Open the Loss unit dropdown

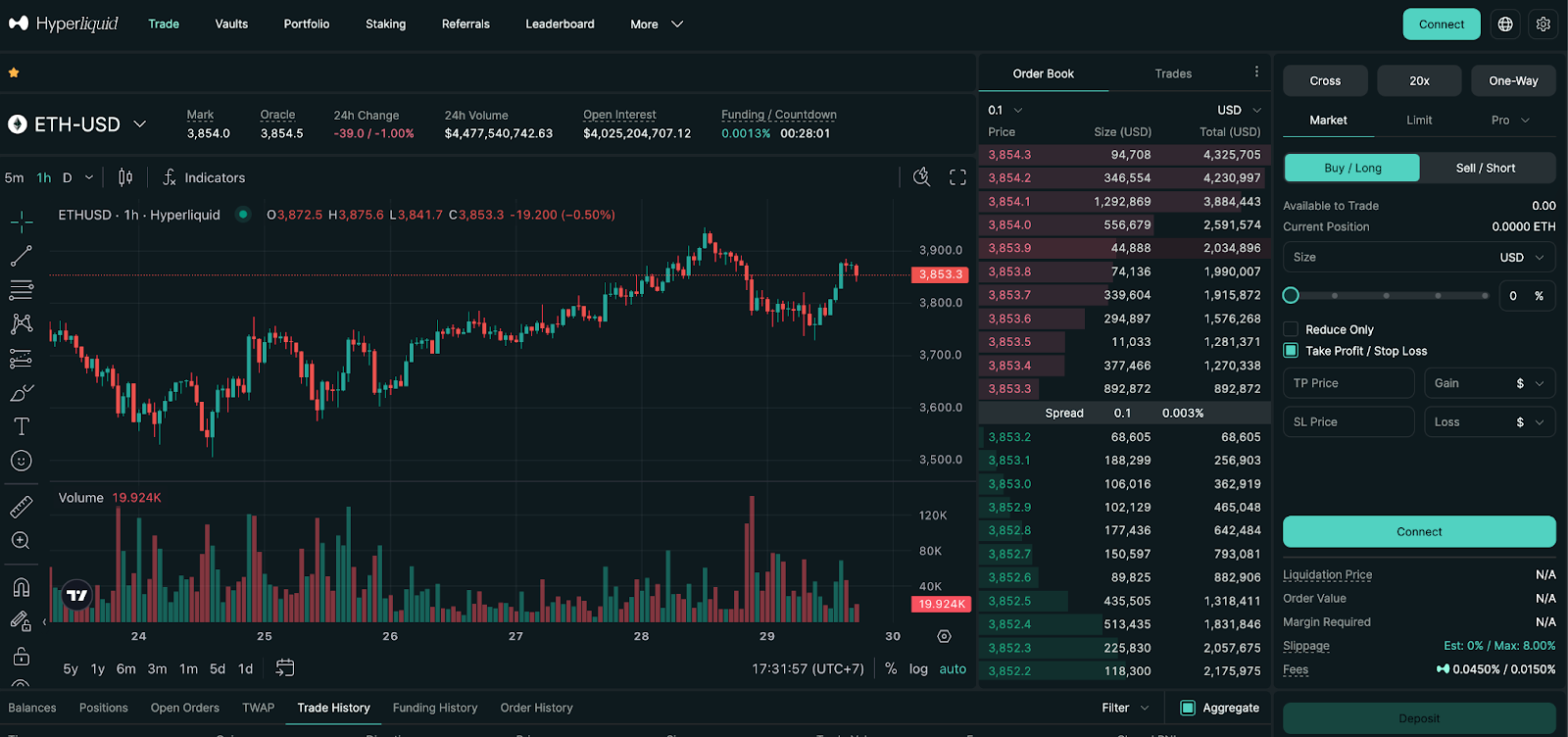pyautogui.click(x=1530, y=421)
